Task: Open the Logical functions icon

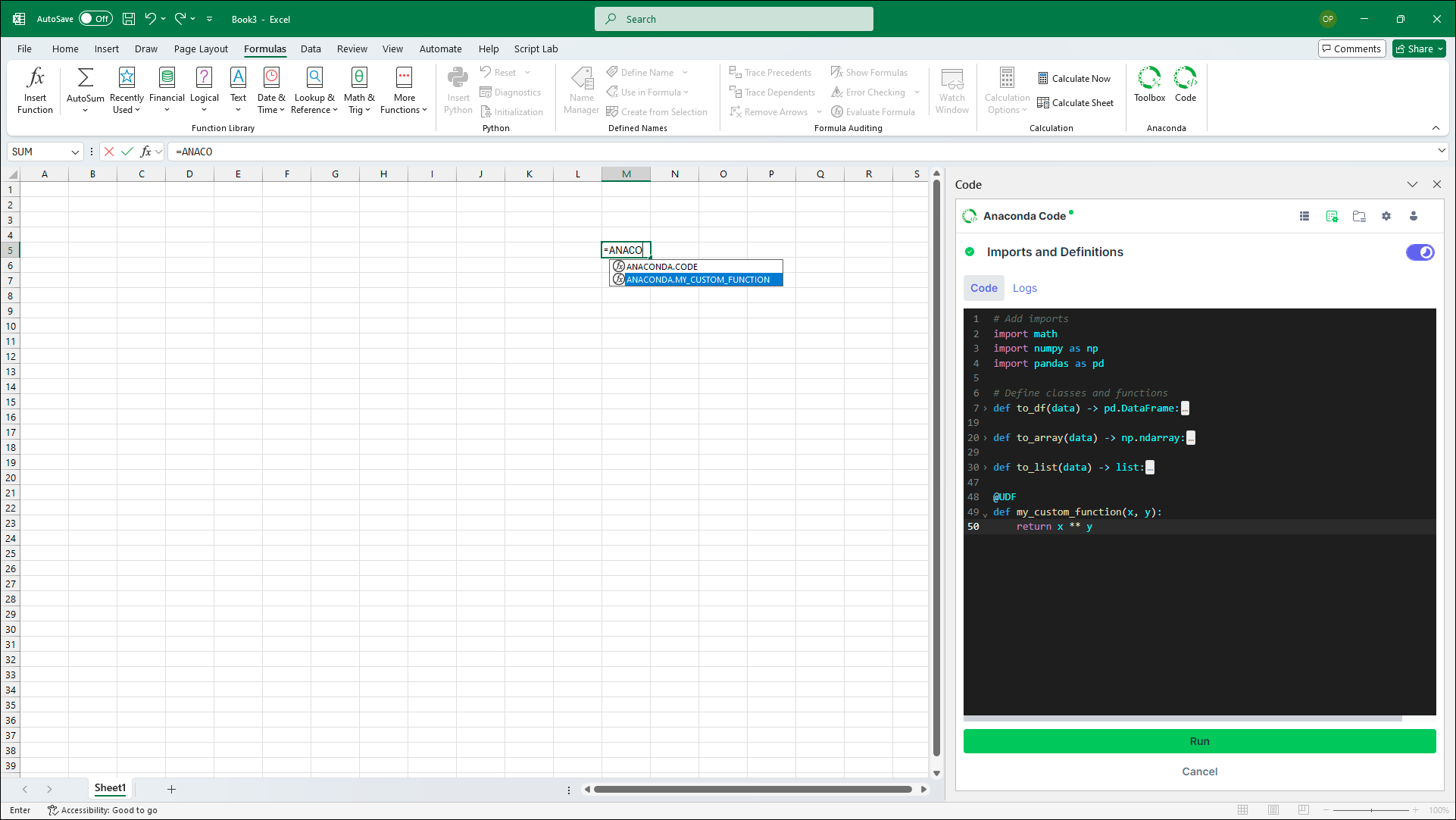Action: coord(204,90)
